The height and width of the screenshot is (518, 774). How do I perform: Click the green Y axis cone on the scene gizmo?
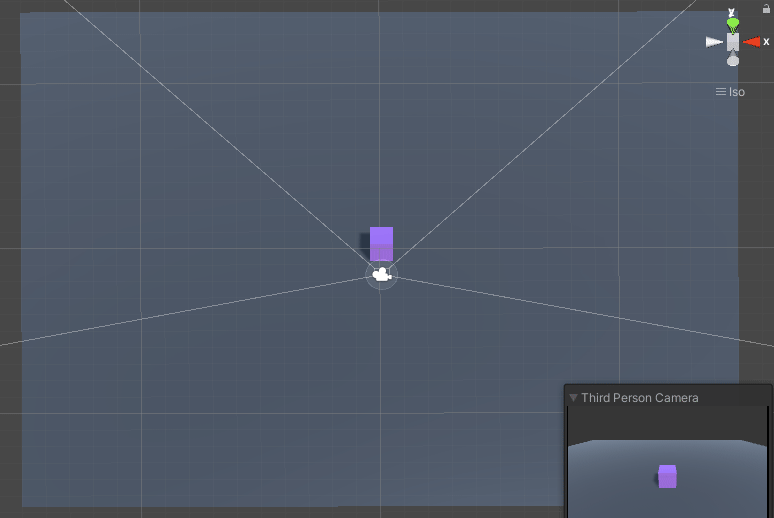[x=733, y=25]
